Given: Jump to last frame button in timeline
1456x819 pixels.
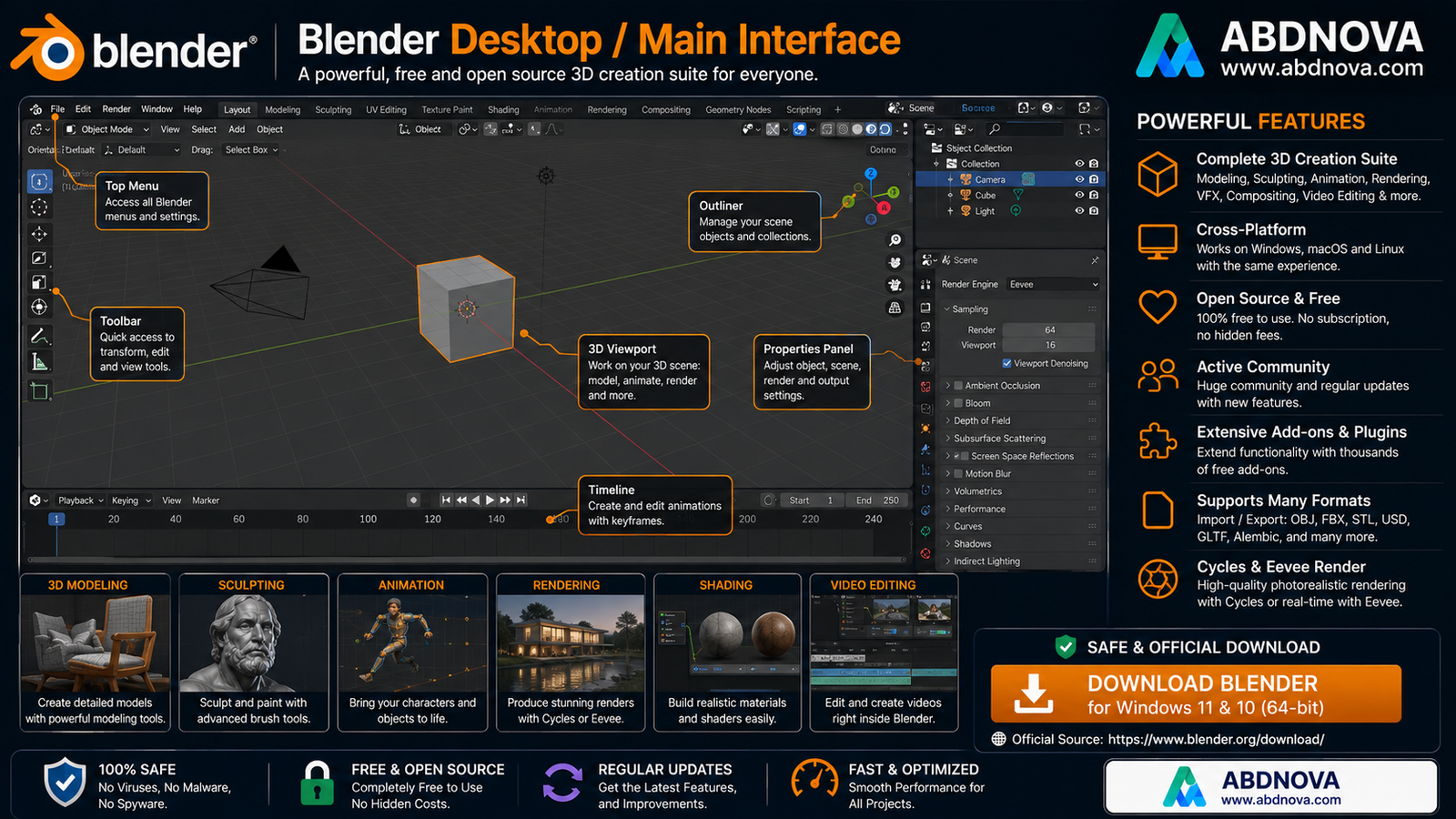Looking at the screenshot, I should pyautogui.click(x=521, y=500).
